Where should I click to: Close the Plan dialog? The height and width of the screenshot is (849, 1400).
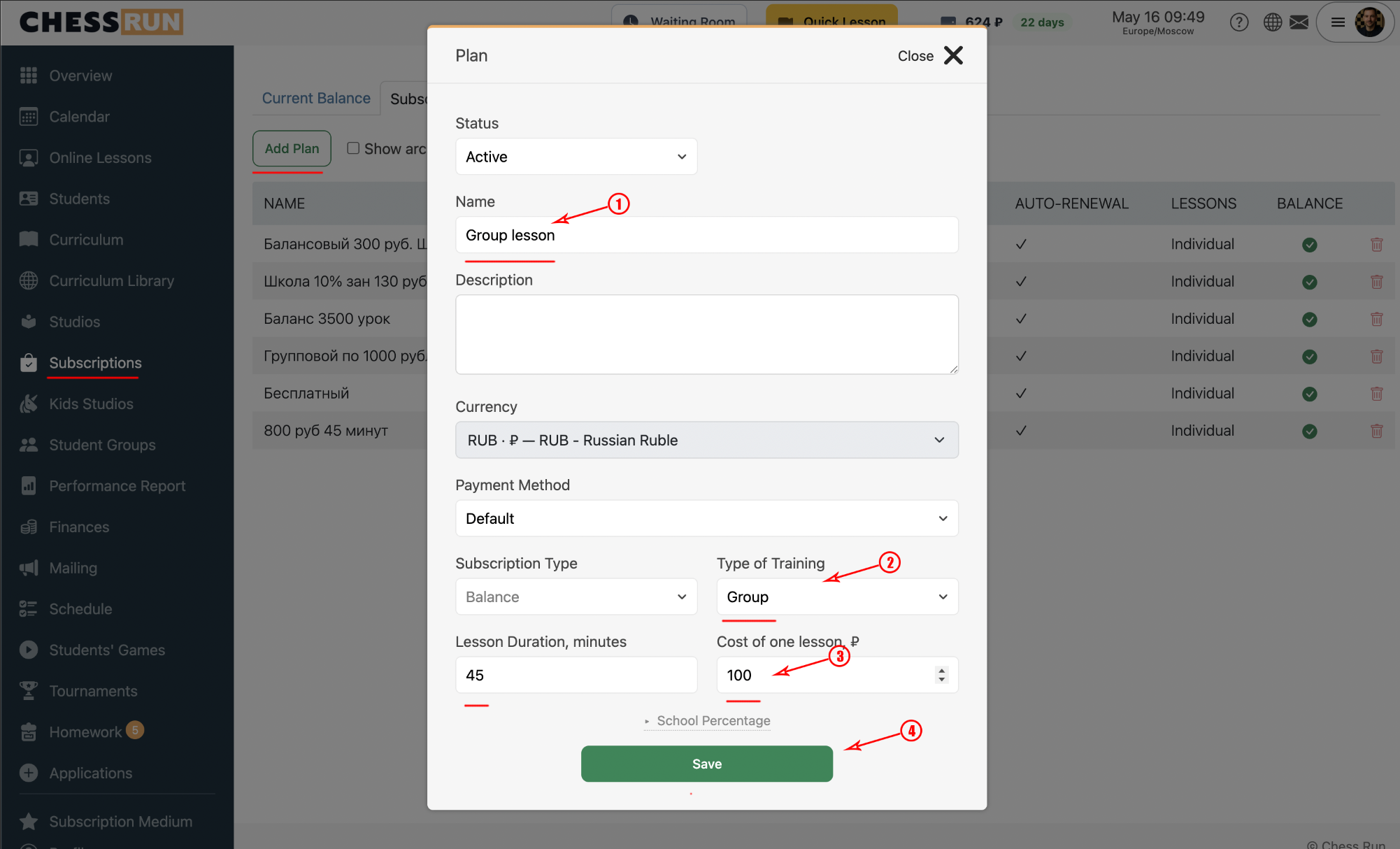click(930, 56)
